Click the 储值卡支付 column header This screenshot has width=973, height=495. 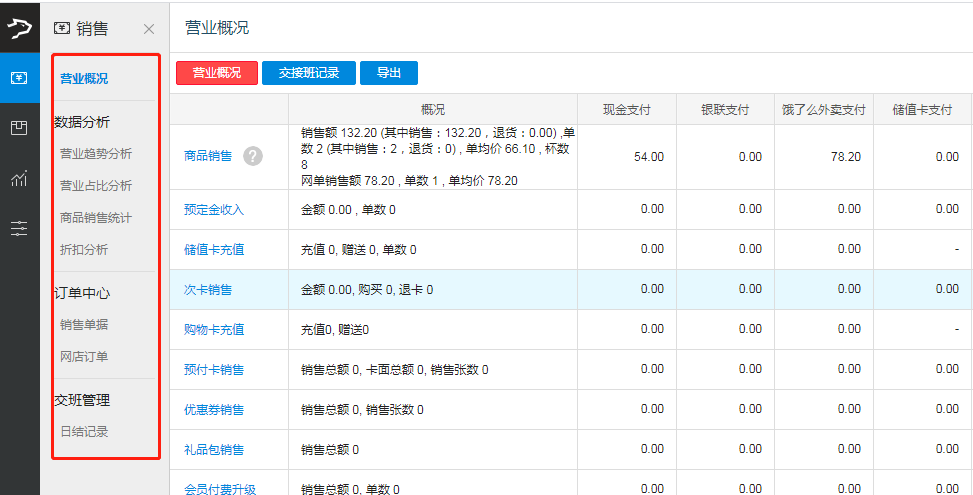923,110
